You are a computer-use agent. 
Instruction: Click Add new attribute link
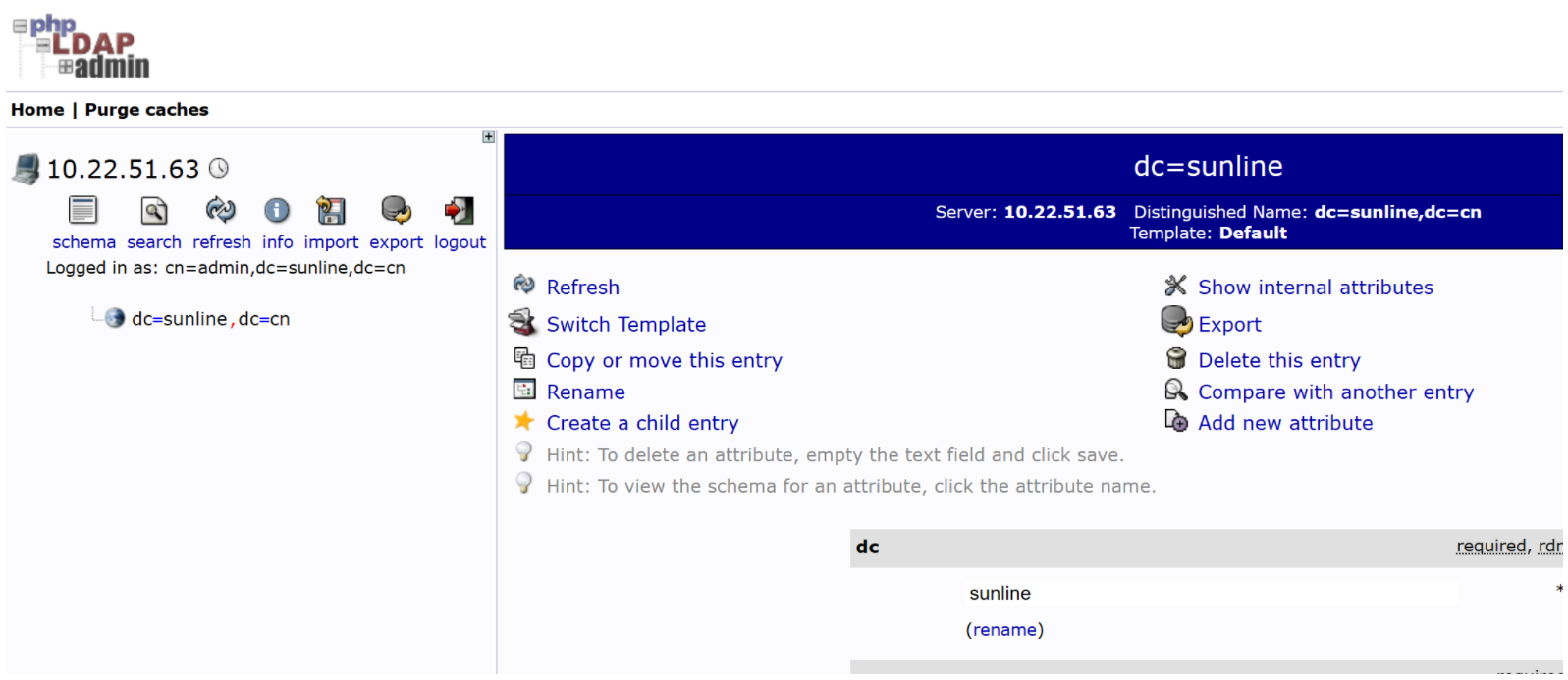coord(1286,423)
